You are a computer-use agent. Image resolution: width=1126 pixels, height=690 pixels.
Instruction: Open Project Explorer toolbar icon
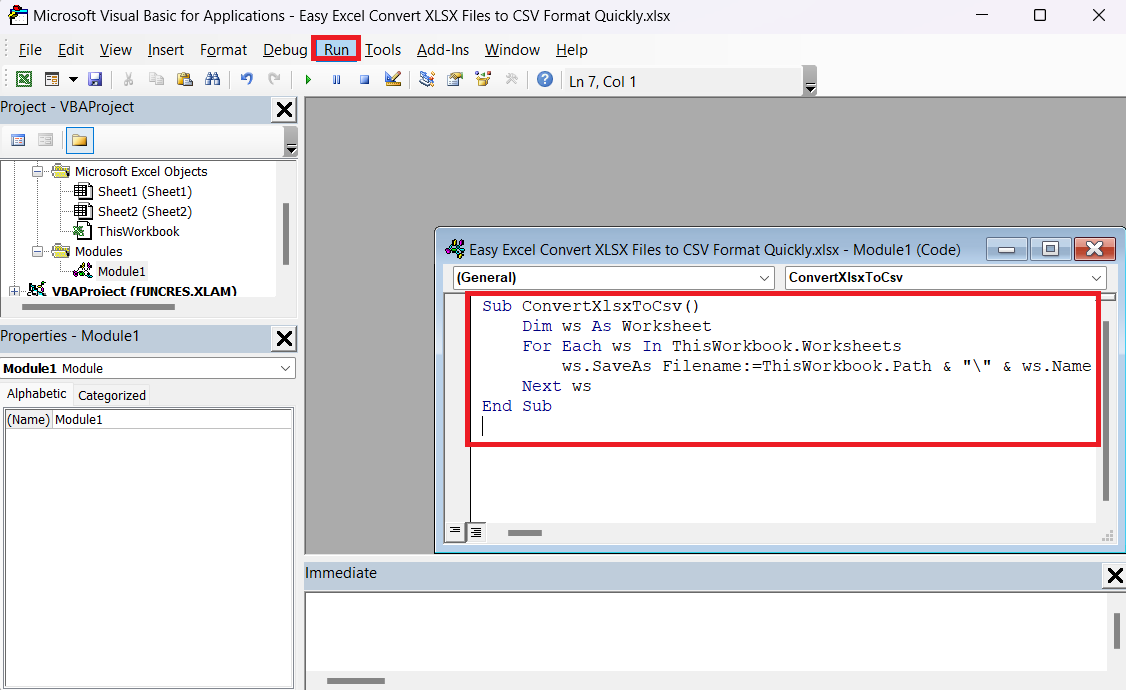point(427,80)
